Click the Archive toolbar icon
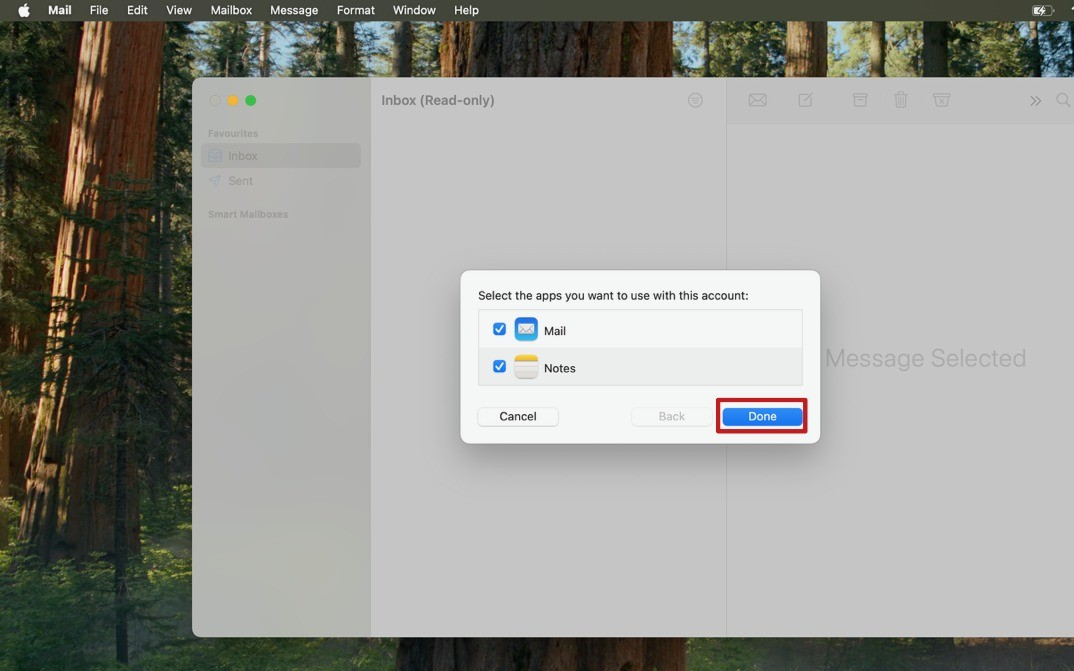Image resolution: width=1074 pixels, height=671 pixels. [x=860, y=100]
